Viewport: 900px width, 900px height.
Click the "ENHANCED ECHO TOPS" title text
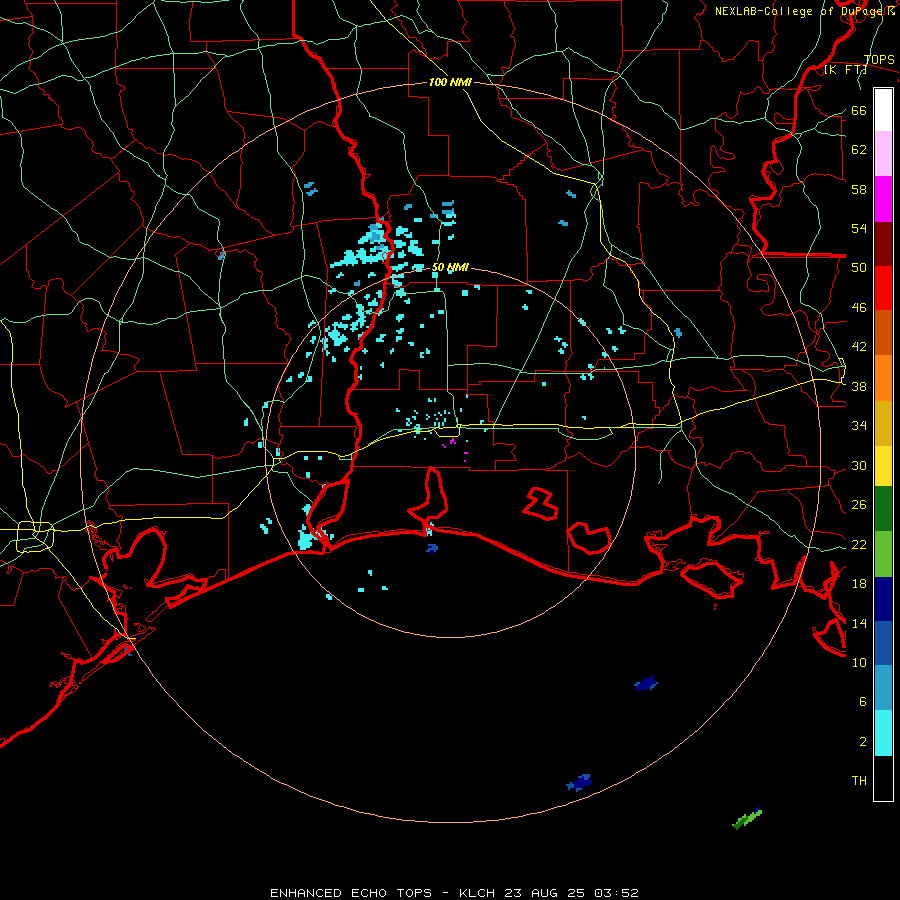351,893
